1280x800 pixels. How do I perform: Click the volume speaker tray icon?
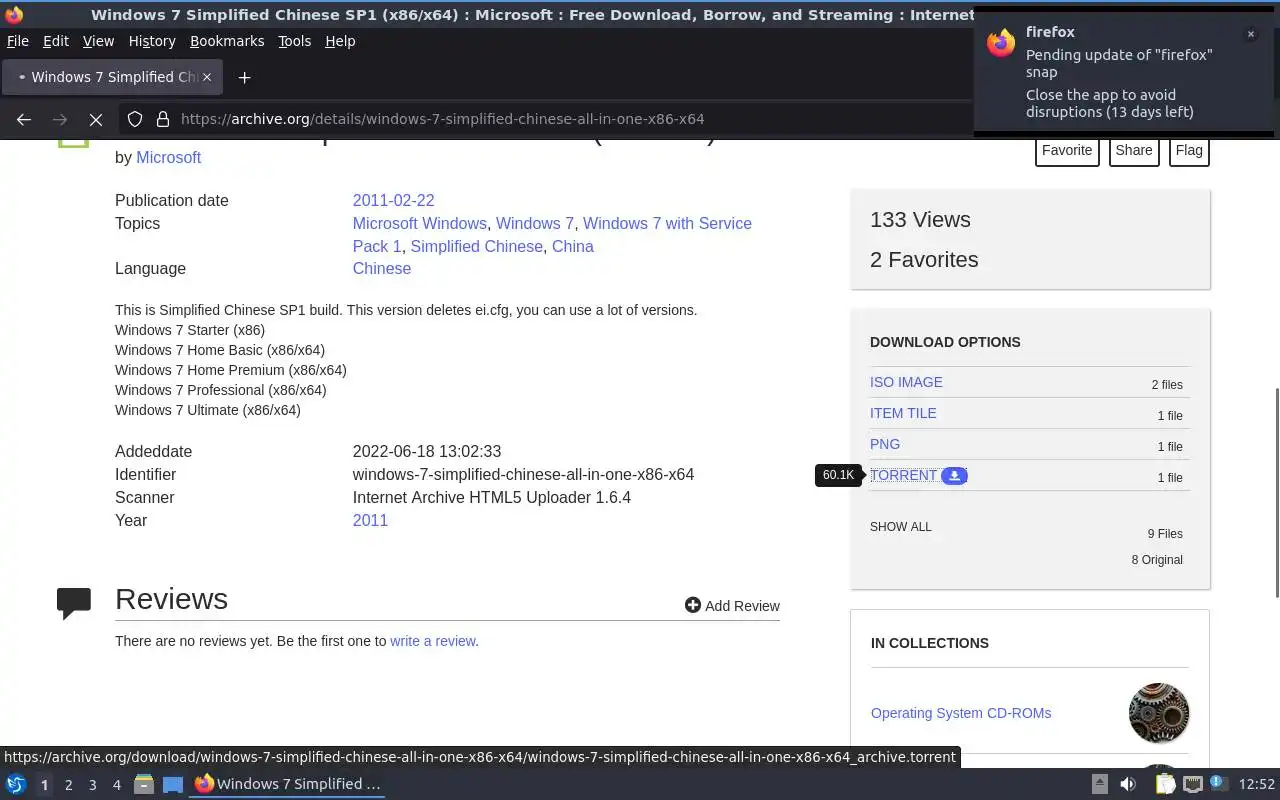point(1128,784)
